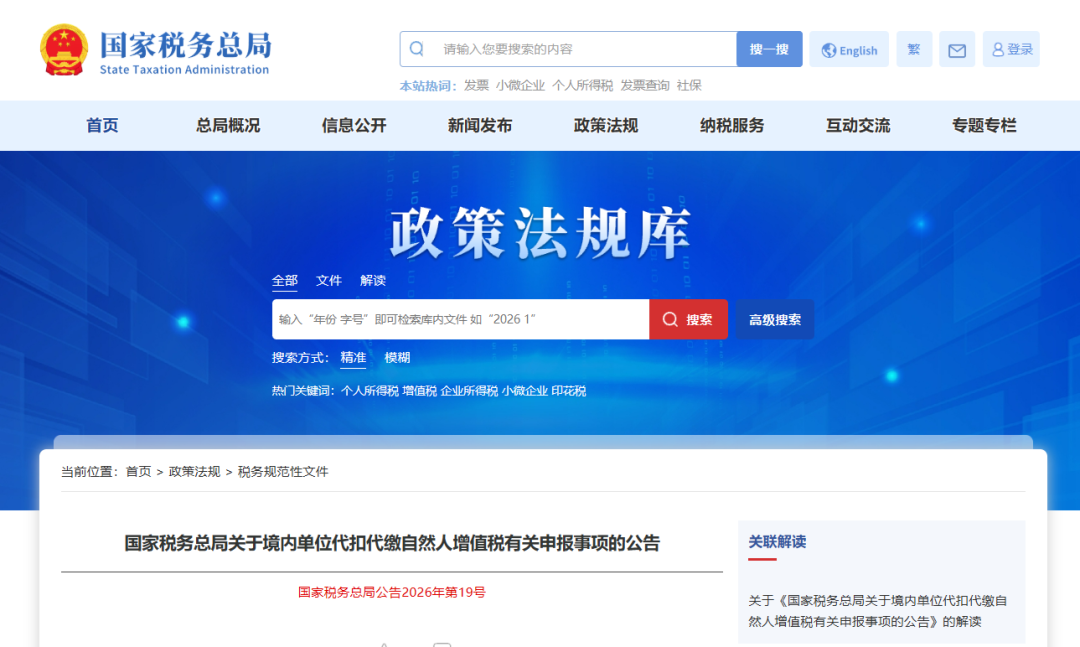This screenshot has width=1080, height=647.
Task: Choose 精准 search mode
Action: click(x=353, y=358)
